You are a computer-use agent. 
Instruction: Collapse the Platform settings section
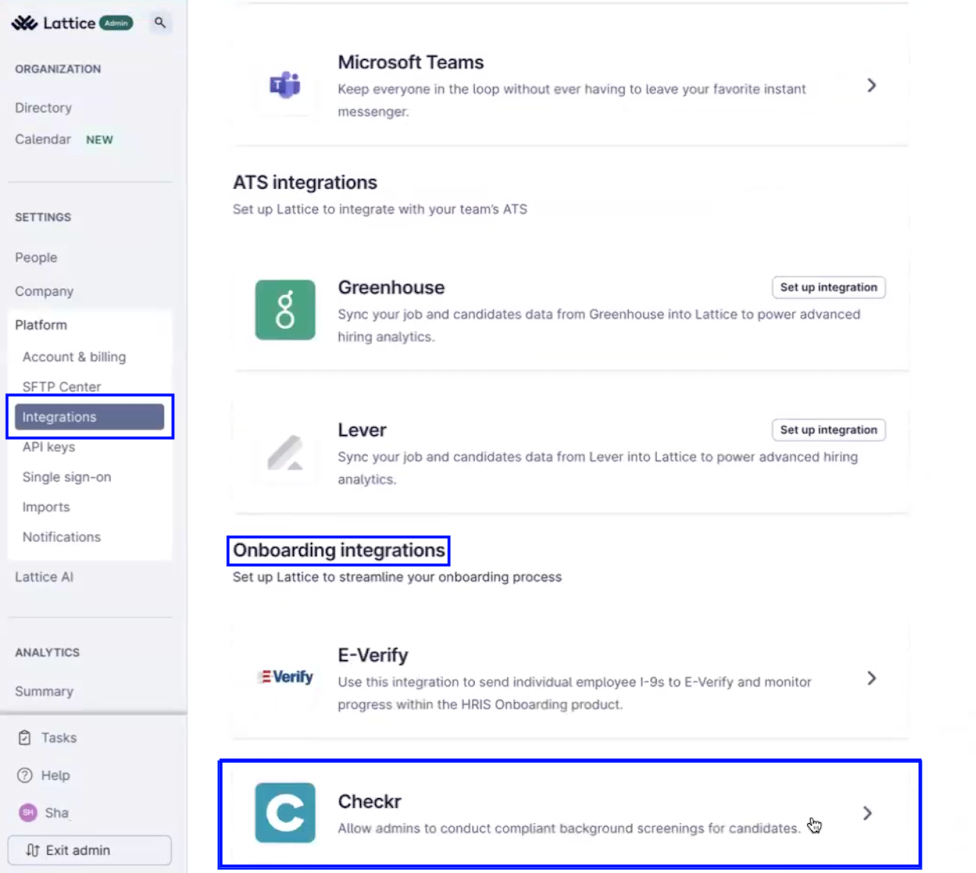[41, 325]
